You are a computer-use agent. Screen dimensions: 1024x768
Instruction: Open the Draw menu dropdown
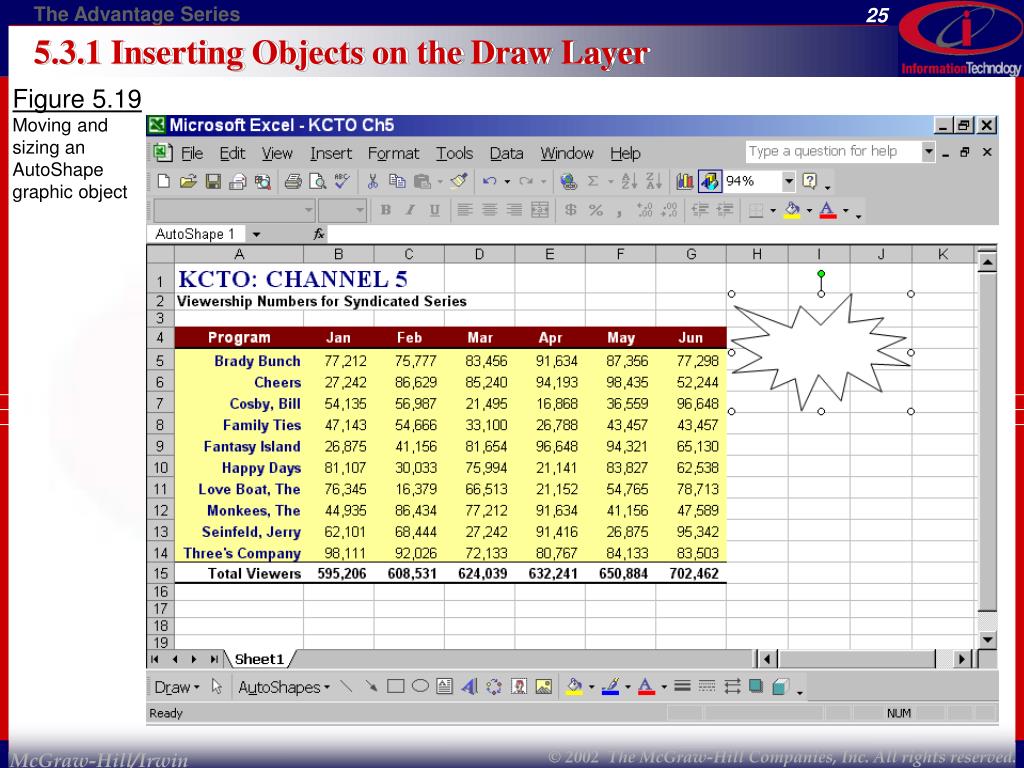click(176, 687)
